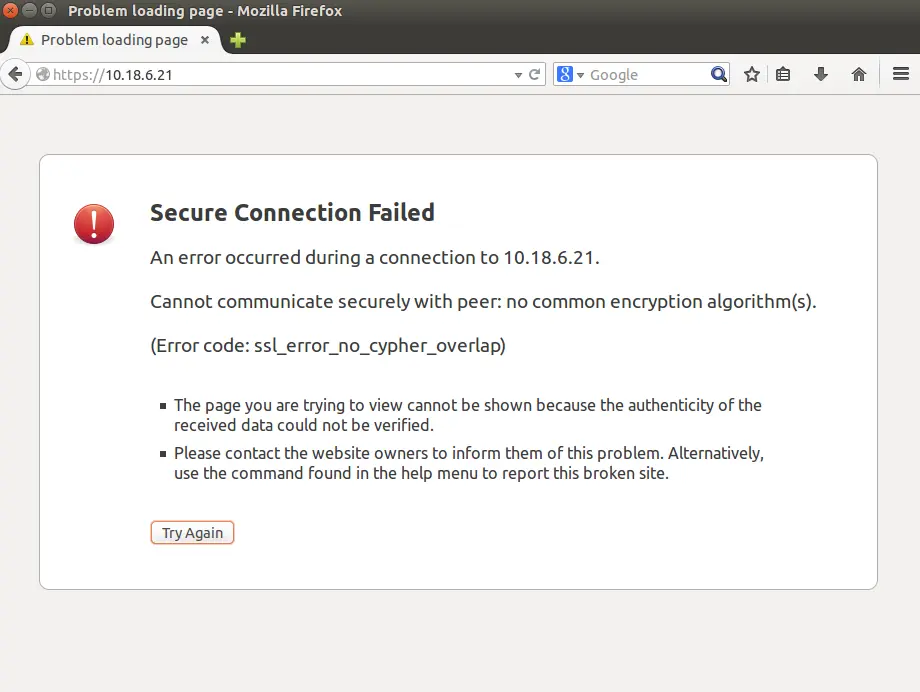Click the Try Again button
This screenshot has width=920, height=692.
click(x=192, y=533)
